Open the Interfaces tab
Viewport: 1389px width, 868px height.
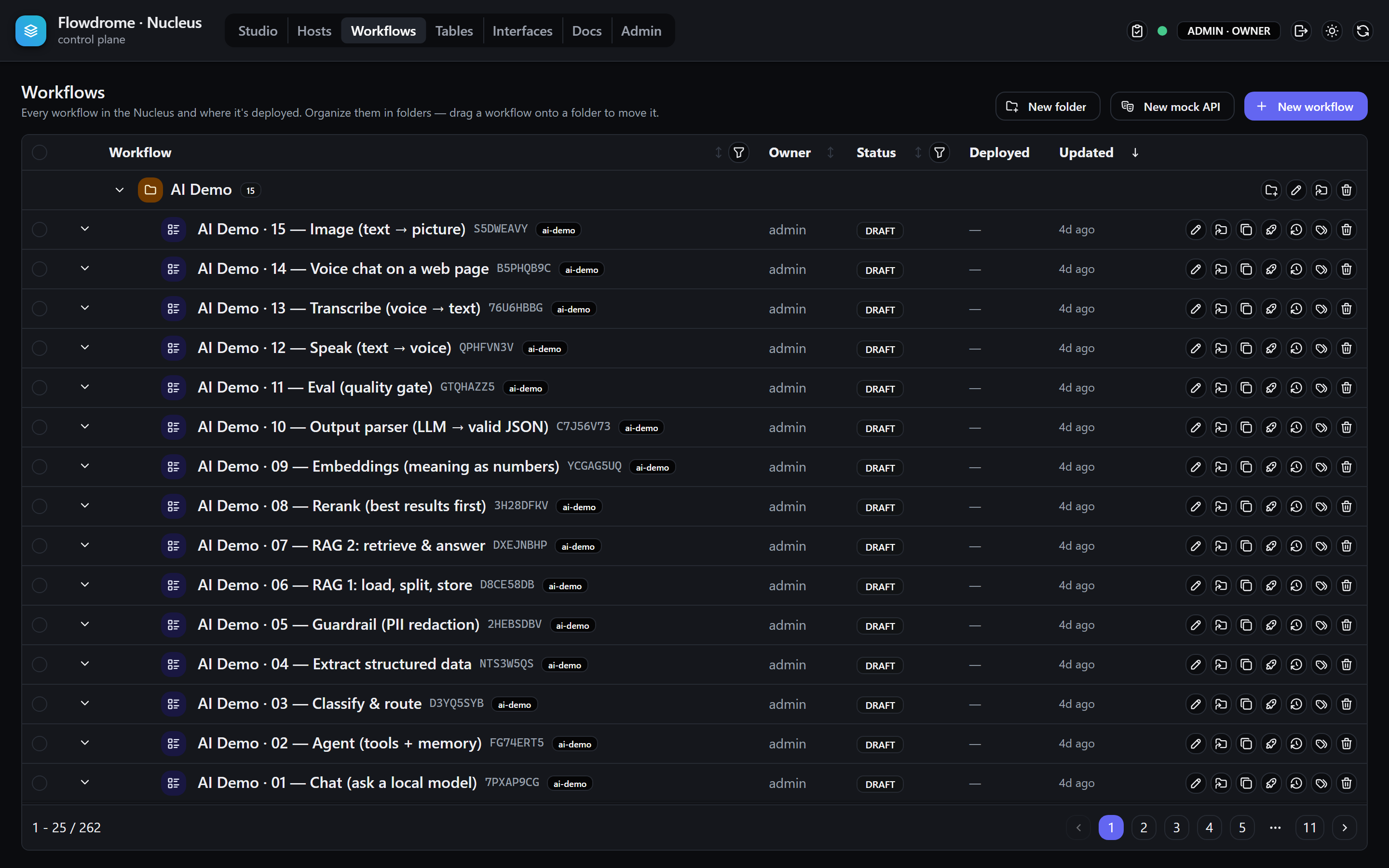pyautogui.click(x=522, y=31)
